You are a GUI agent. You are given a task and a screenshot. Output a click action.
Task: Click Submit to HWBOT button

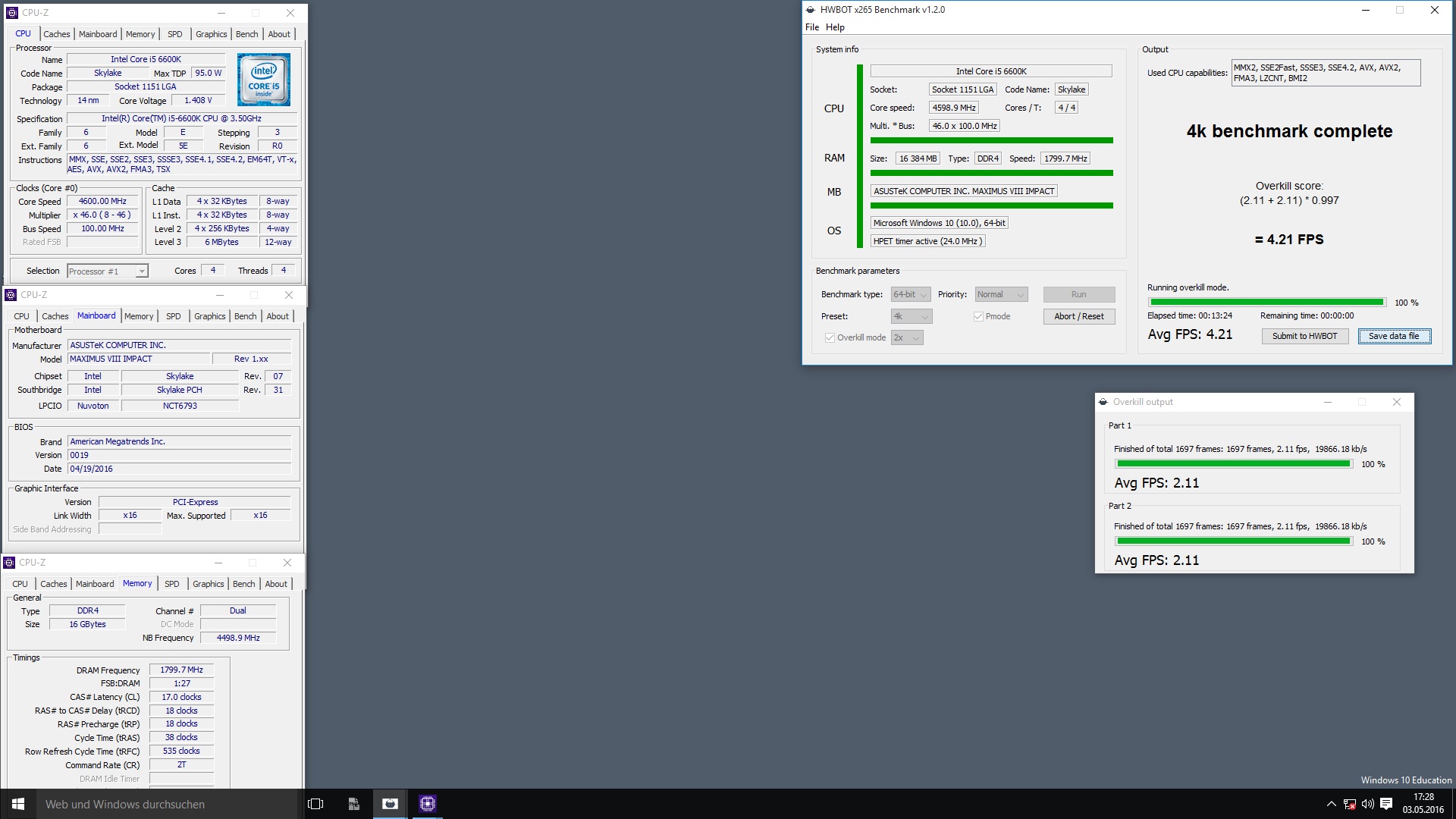pos(1305,337)
